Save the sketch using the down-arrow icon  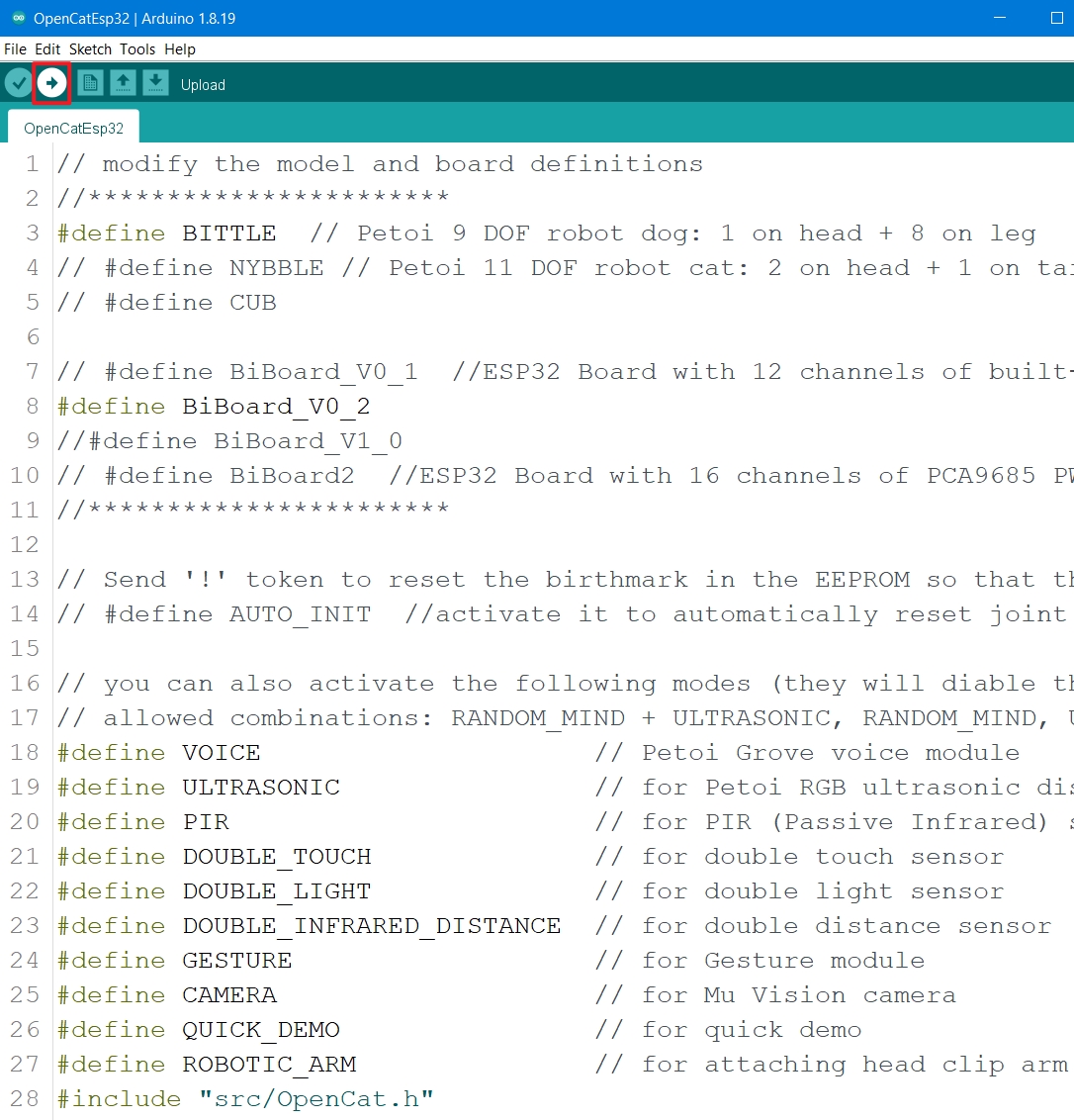[155, 83]
